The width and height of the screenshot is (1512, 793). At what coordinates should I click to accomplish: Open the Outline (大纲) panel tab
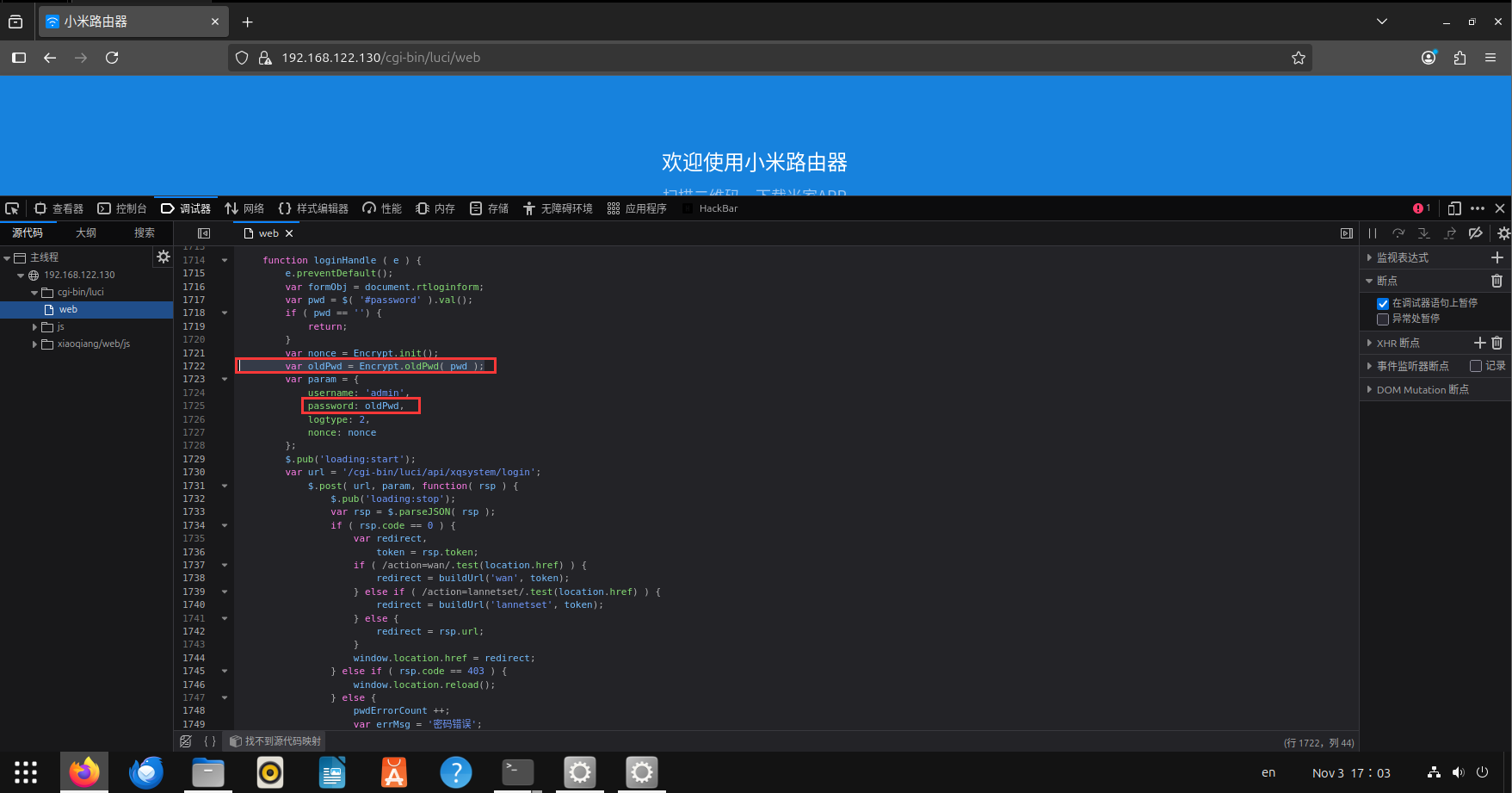[x=86, y=232]
